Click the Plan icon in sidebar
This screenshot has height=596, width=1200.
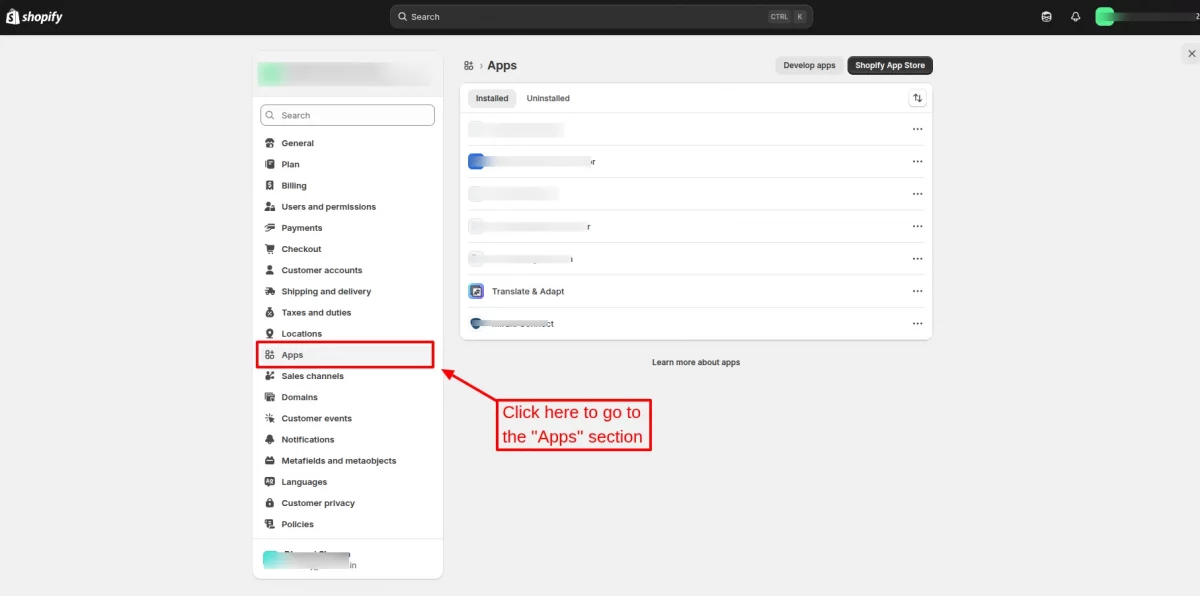tap(270, 164)
